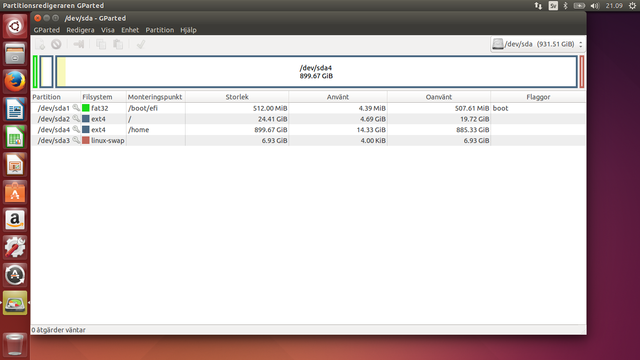This screenshot has width=640, height=360.
Task: Click the '0 åtgärder väntar' status bar text
Action: [59, 330]
